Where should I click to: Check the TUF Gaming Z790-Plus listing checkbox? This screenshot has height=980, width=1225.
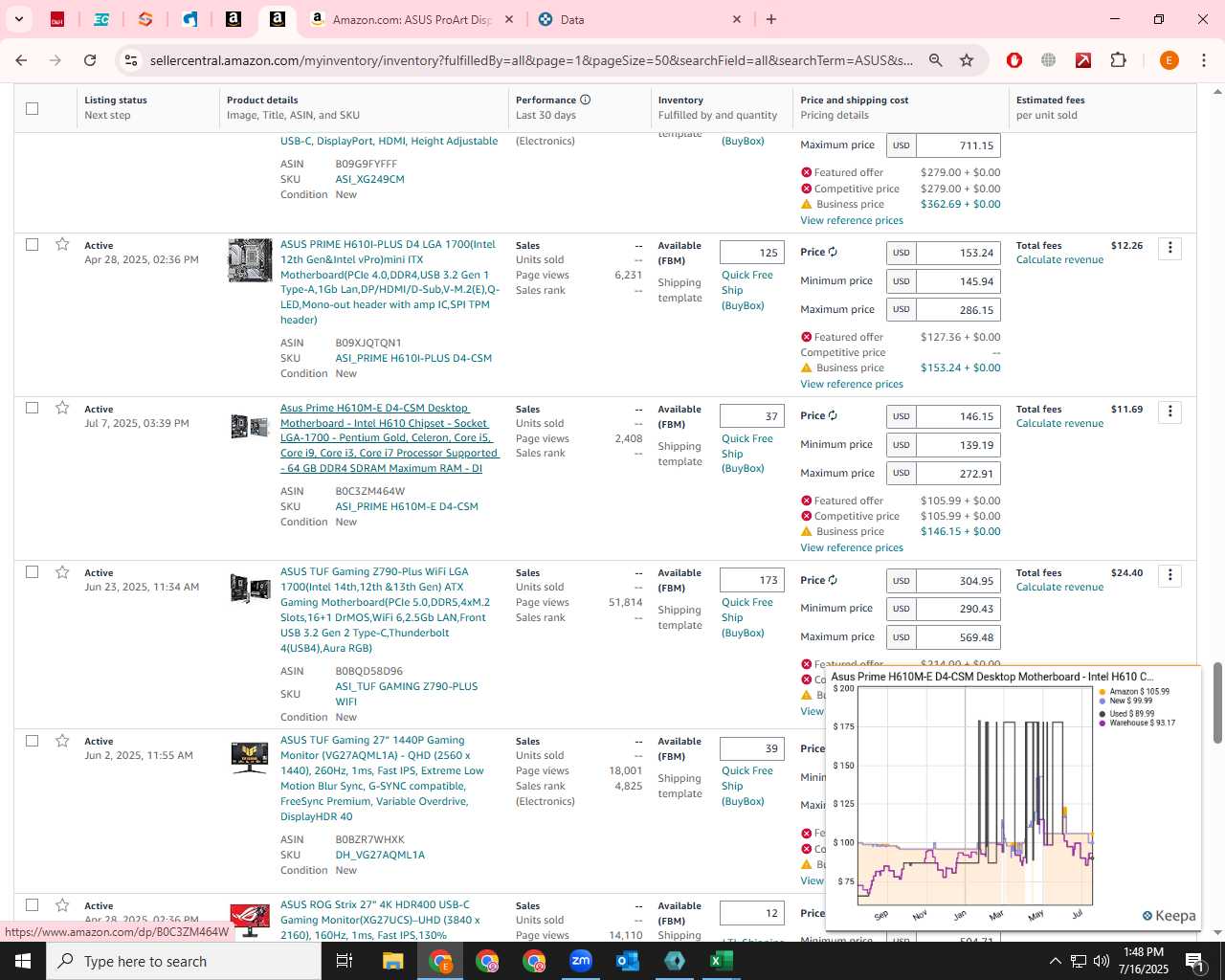click(32, 571)
